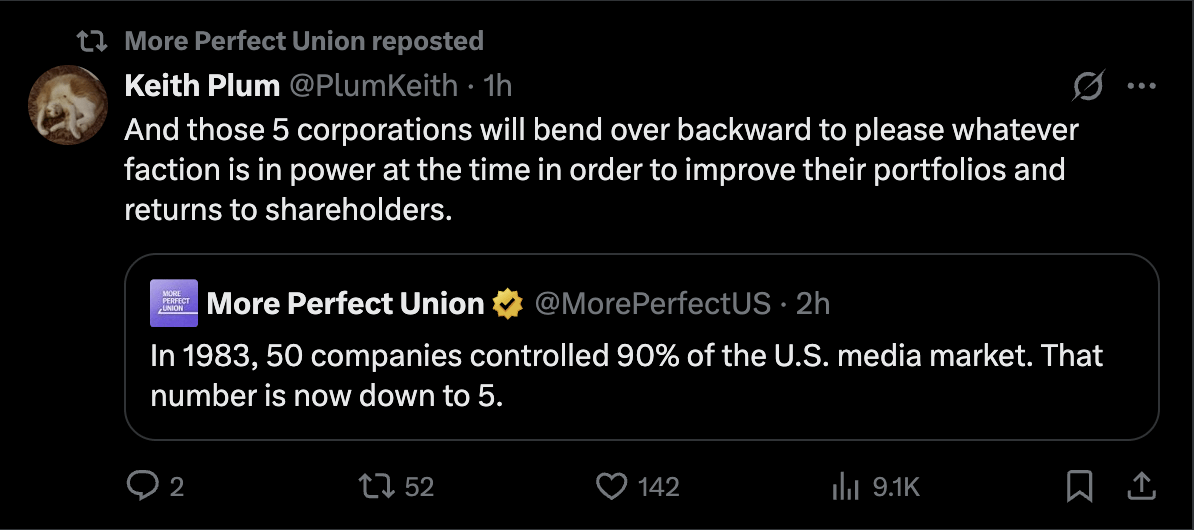Open the More Perfect Union reposted link
Image resolution: width=1194 pixels, height=530 pixels.
304,40
